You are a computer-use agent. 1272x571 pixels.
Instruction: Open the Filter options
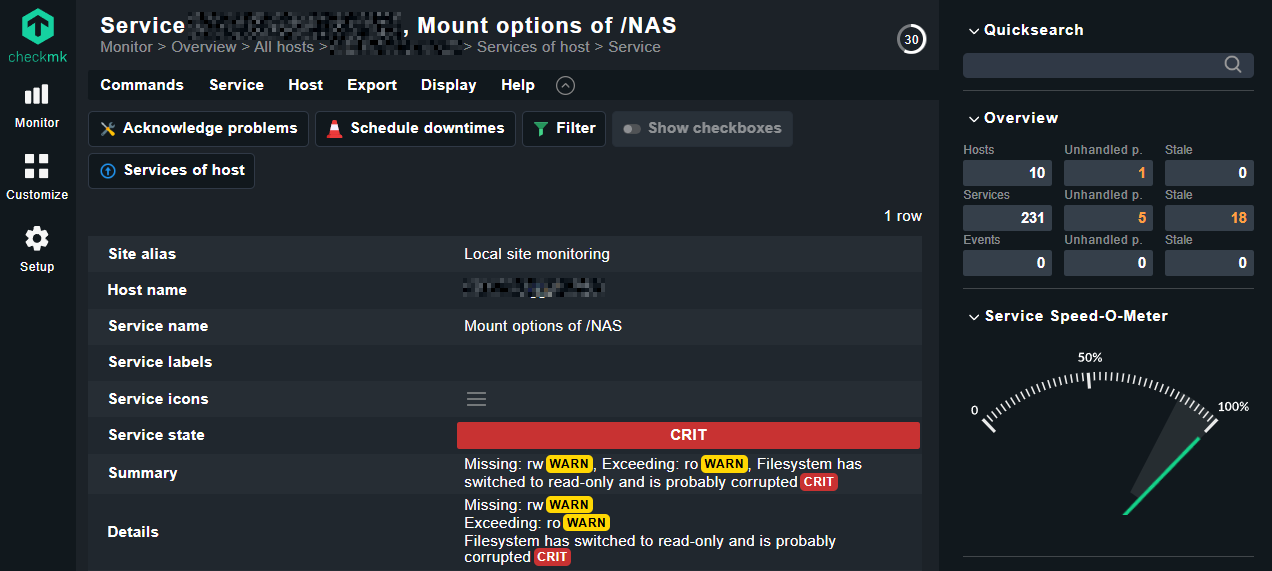coord(564,128)
